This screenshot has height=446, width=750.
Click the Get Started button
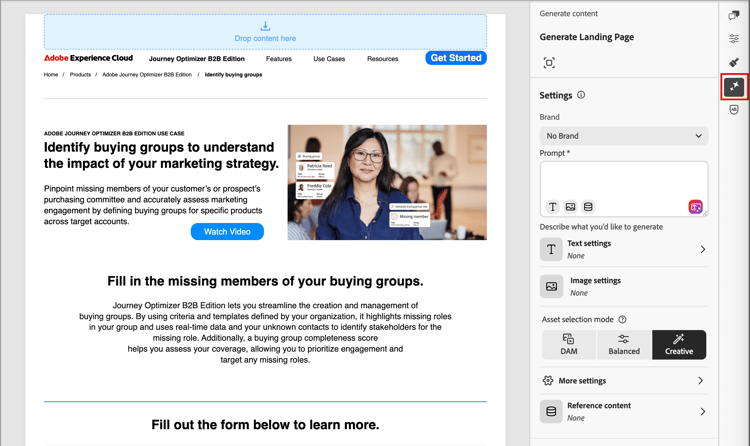click(x=456, y=58)
